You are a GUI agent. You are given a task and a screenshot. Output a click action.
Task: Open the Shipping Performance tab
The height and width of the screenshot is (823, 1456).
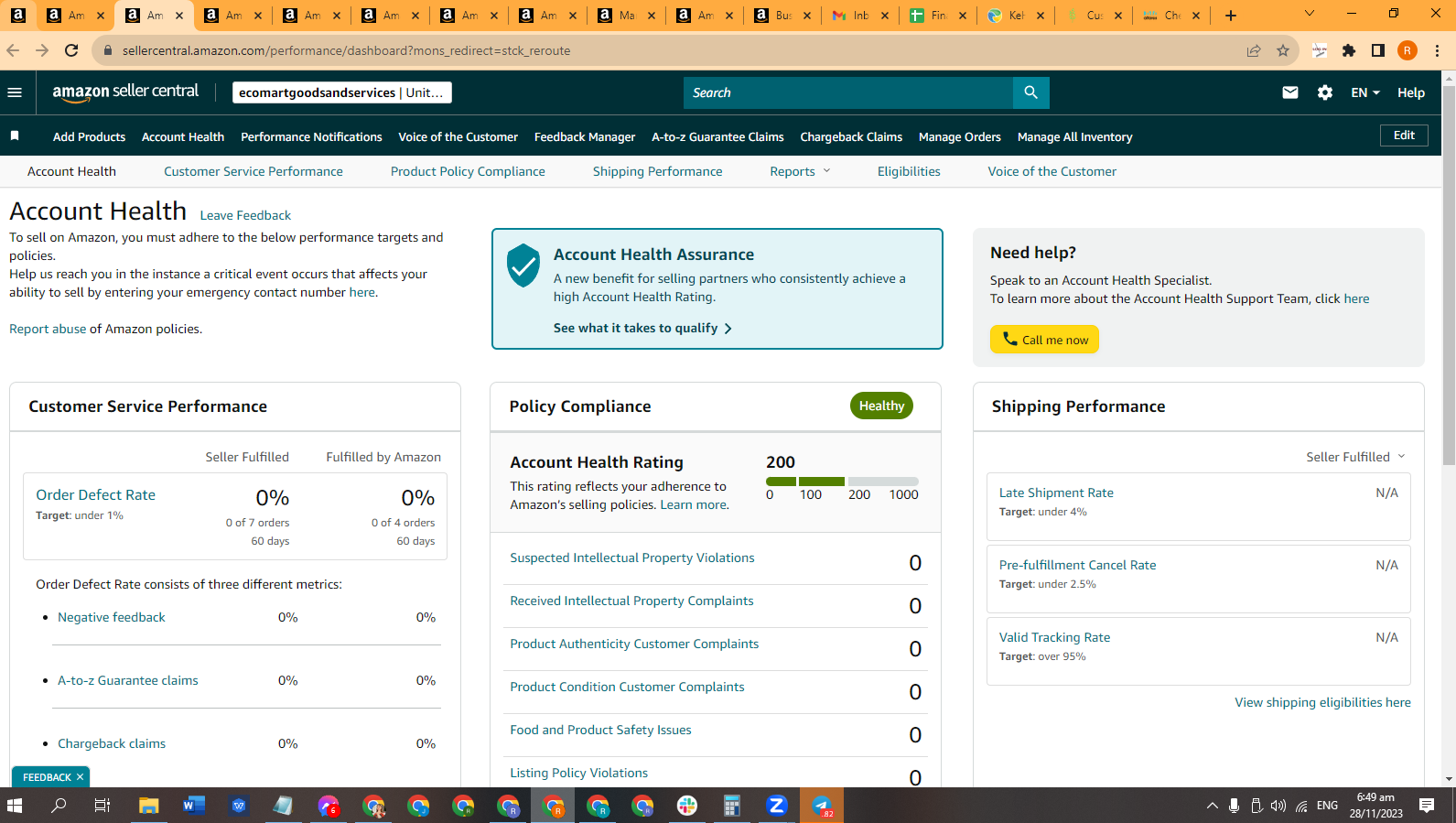657,171
